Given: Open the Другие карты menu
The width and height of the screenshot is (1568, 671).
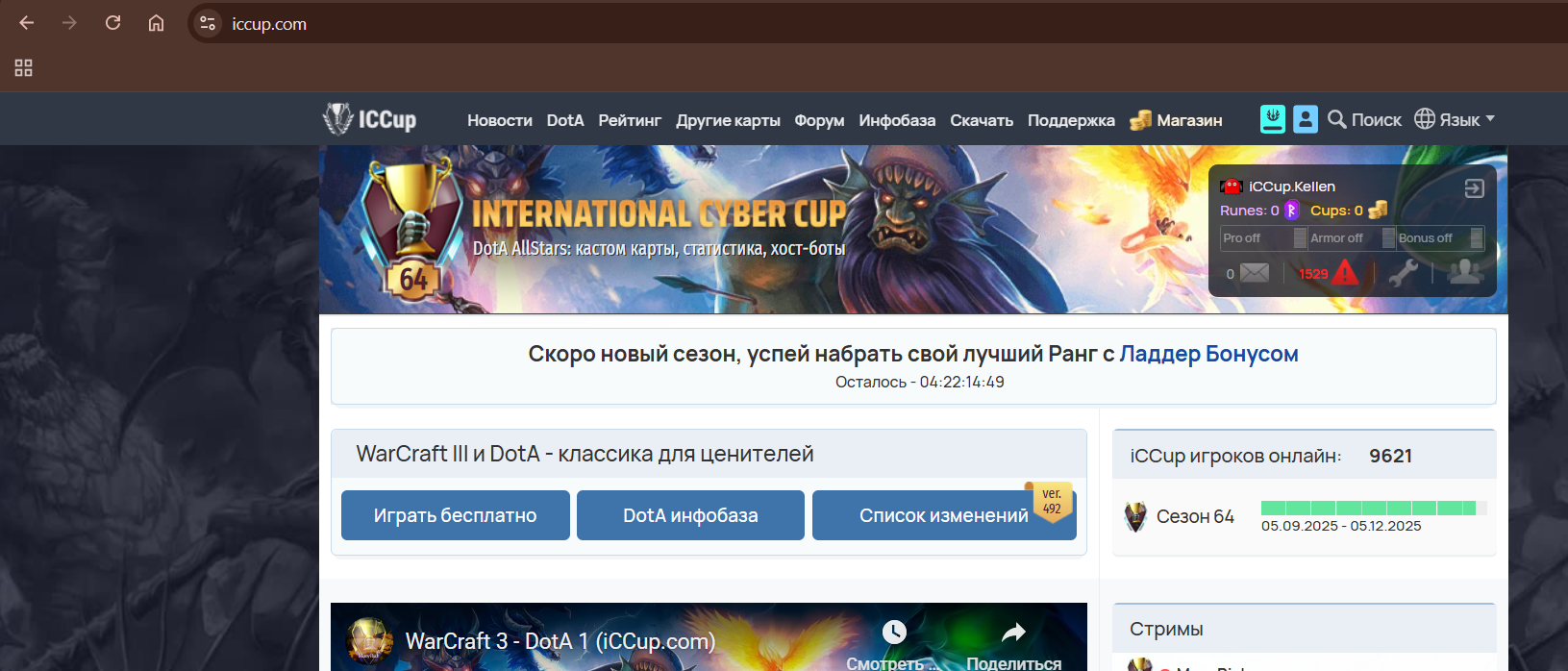Looking at the screenshot, I should [728, 120].
